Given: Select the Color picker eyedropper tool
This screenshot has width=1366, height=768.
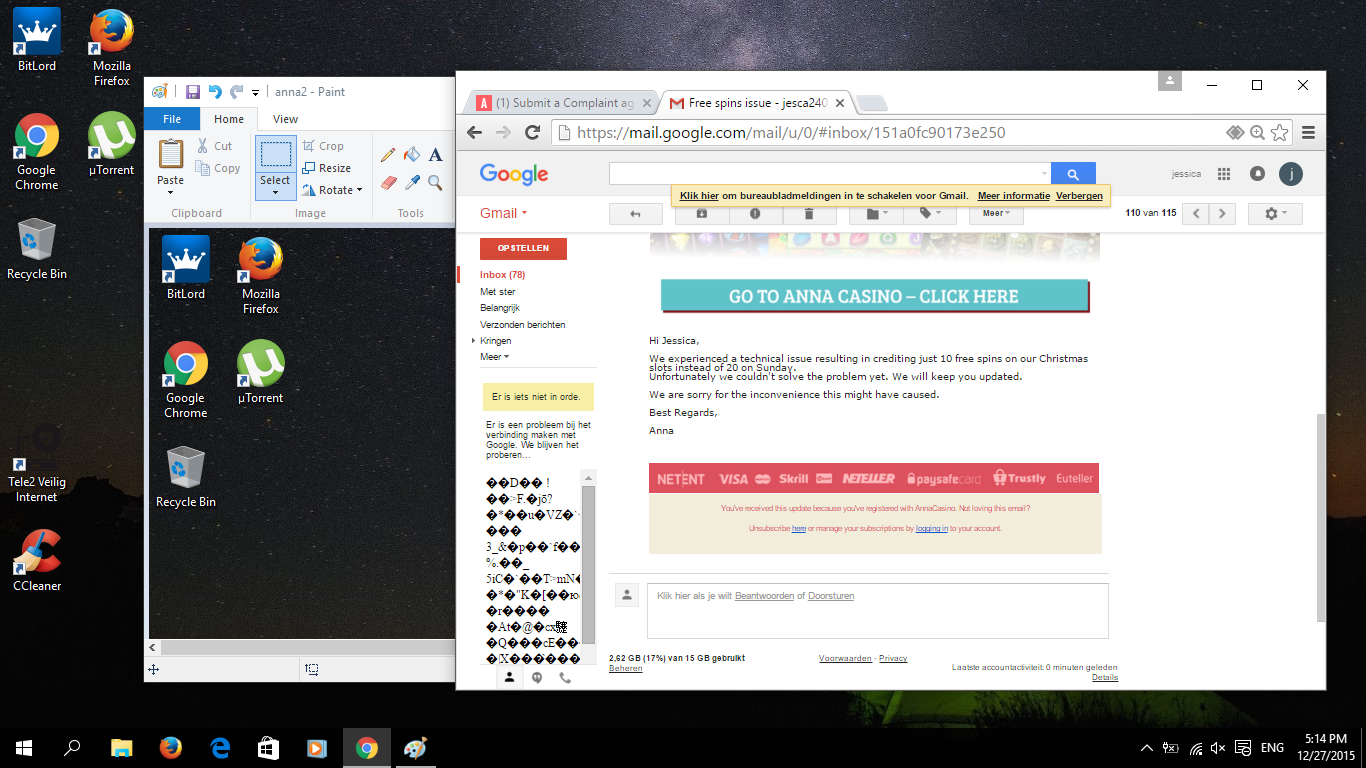Looking at the screenshot, I should (x=411, y=182).
